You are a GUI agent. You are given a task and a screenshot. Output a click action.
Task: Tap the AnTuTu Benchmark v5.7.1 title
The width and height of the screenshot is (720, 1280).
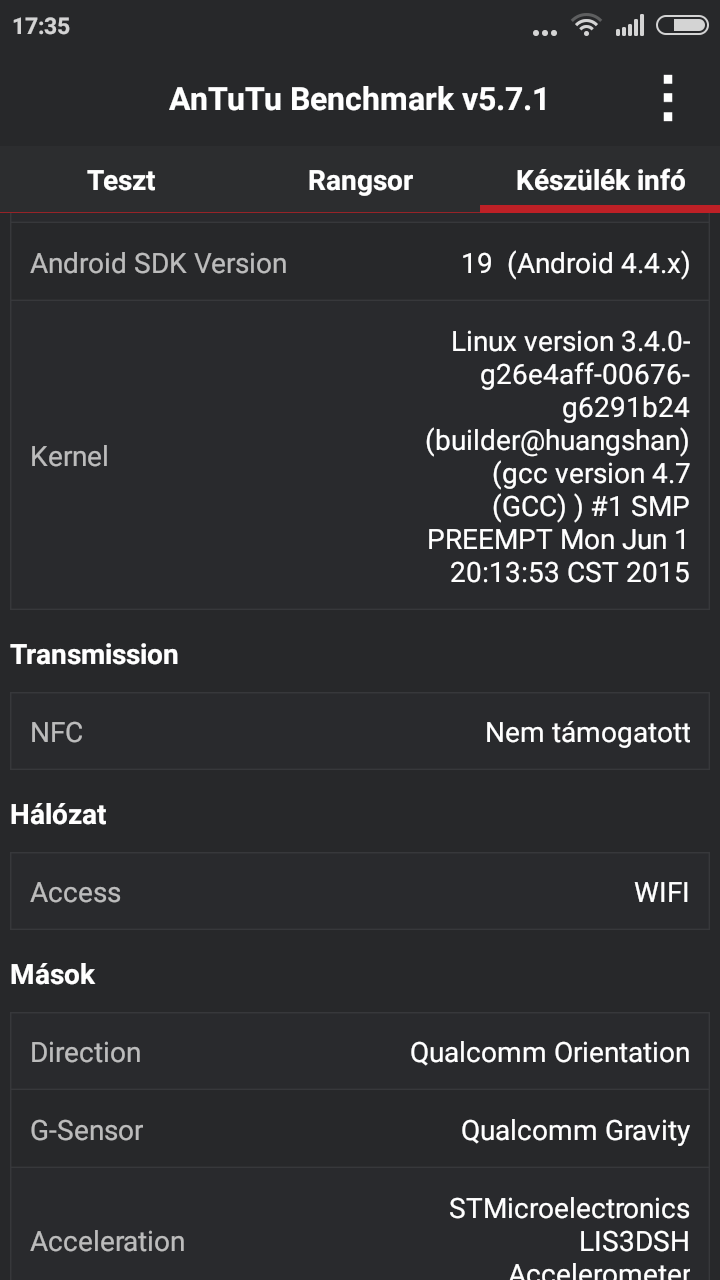click(x=358, y=99)
